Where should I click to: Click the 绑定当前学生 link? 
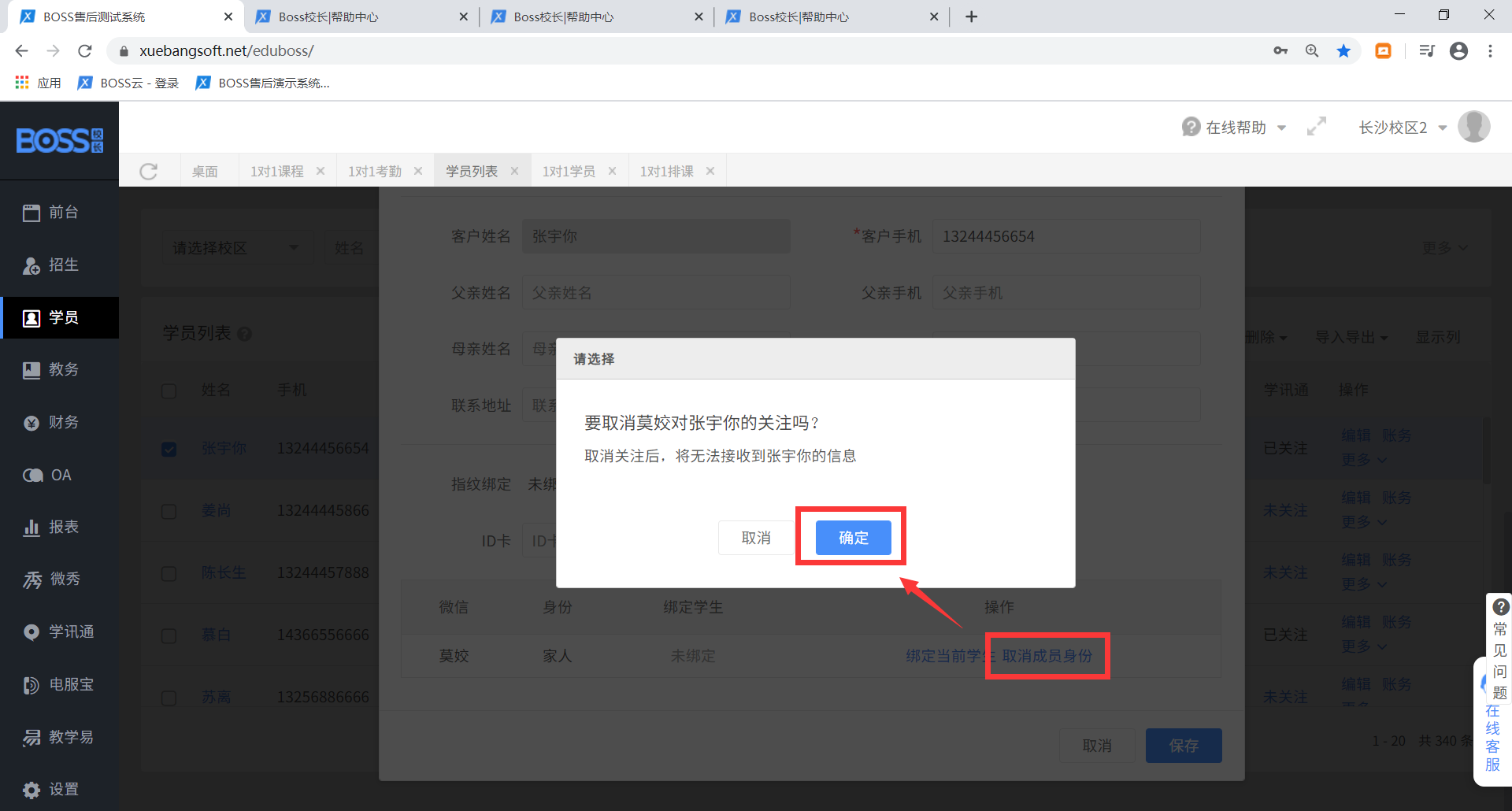(x=951, y=656)
